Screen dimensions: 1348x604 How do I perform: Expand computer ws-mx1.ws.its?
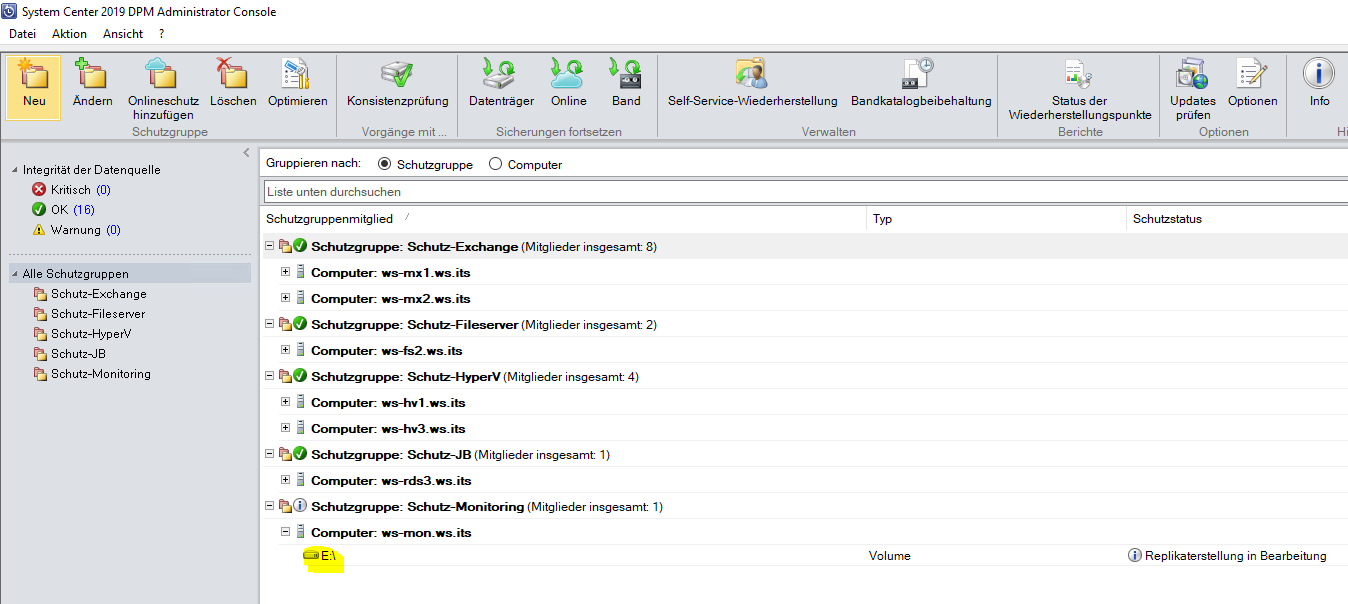(286, 271)
